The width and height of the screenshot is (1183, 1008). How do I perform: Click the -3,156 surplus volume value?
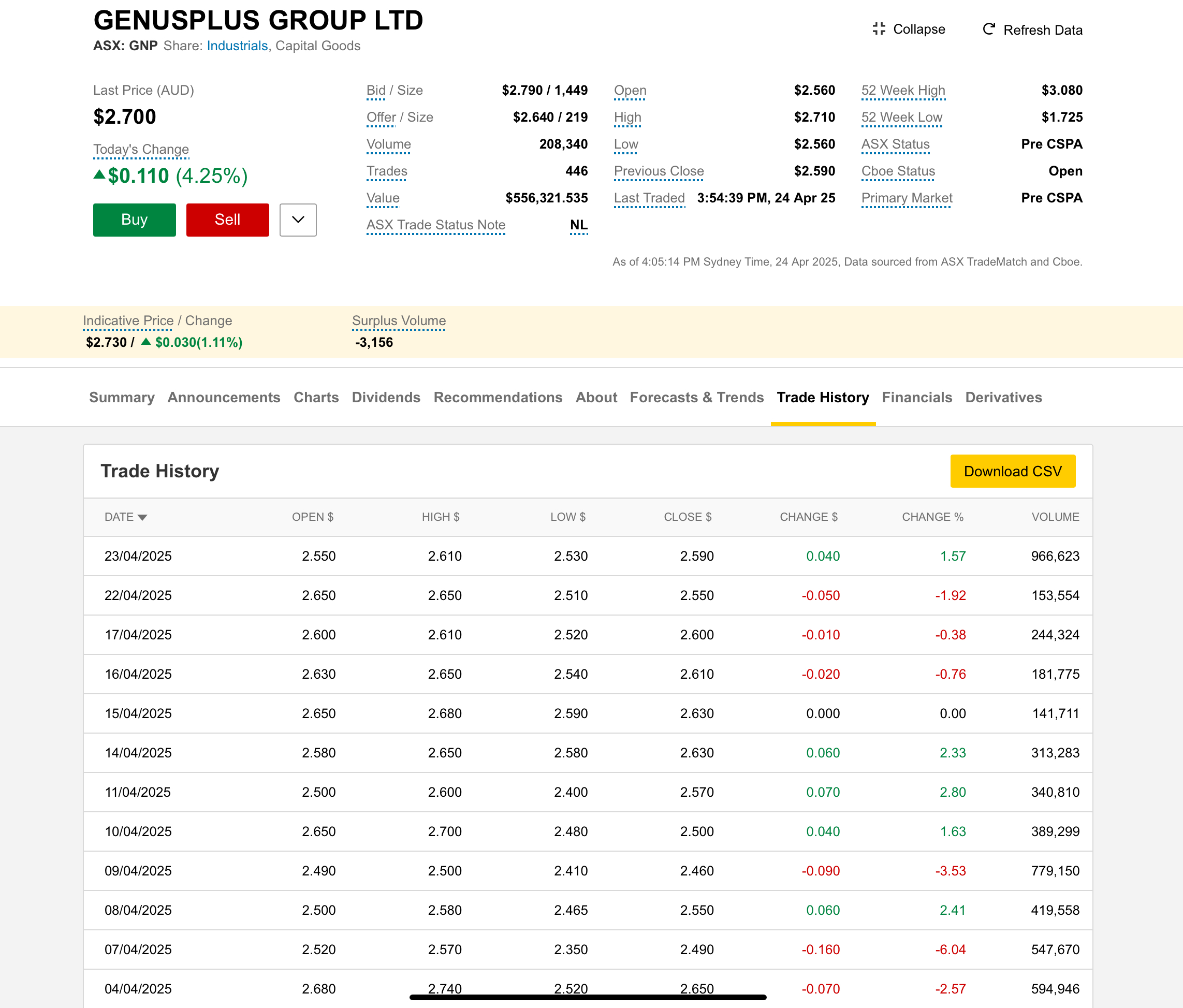point(374,342)
